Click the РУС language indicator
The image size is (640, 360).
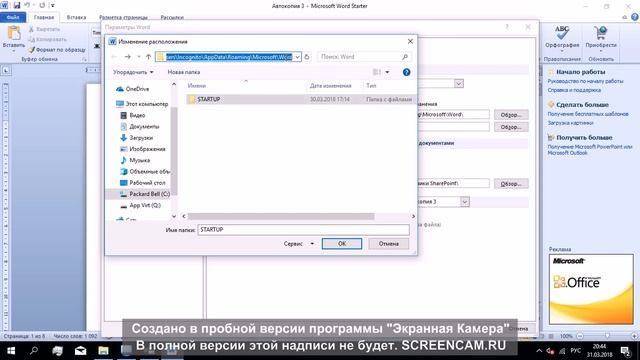point(576,351)
